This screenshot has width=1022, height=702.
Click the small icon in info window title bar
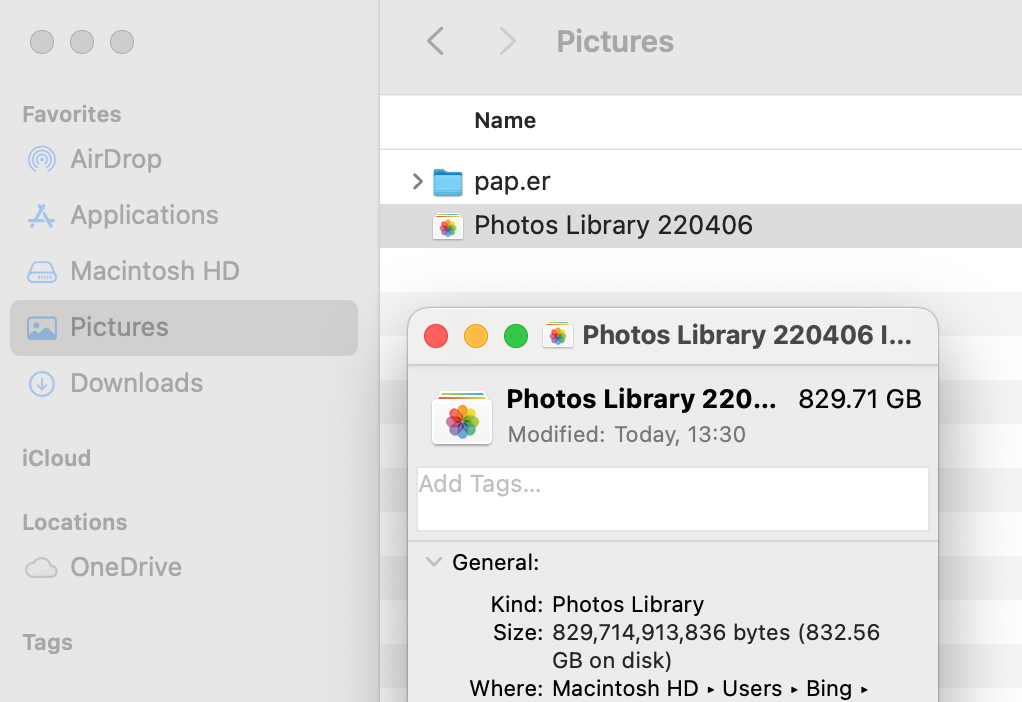(x=558, y=335)
